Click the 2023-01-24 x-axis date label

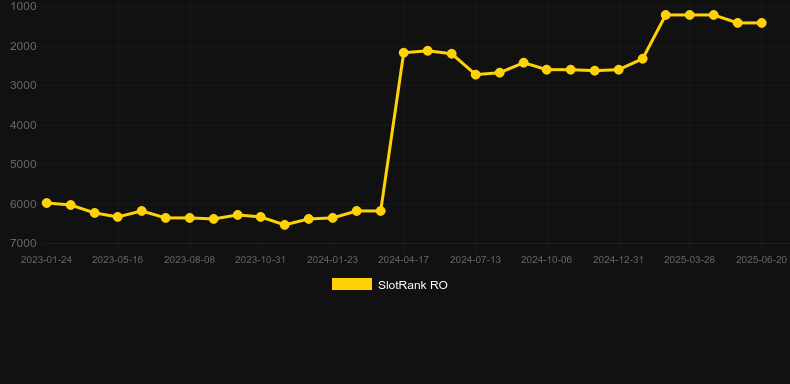46,260
